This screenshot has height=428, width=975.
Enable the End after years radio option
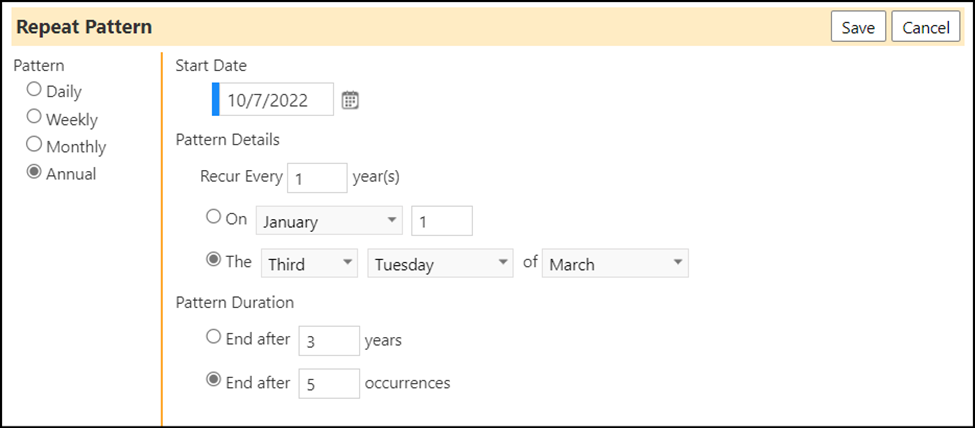(x=213, y=337)
